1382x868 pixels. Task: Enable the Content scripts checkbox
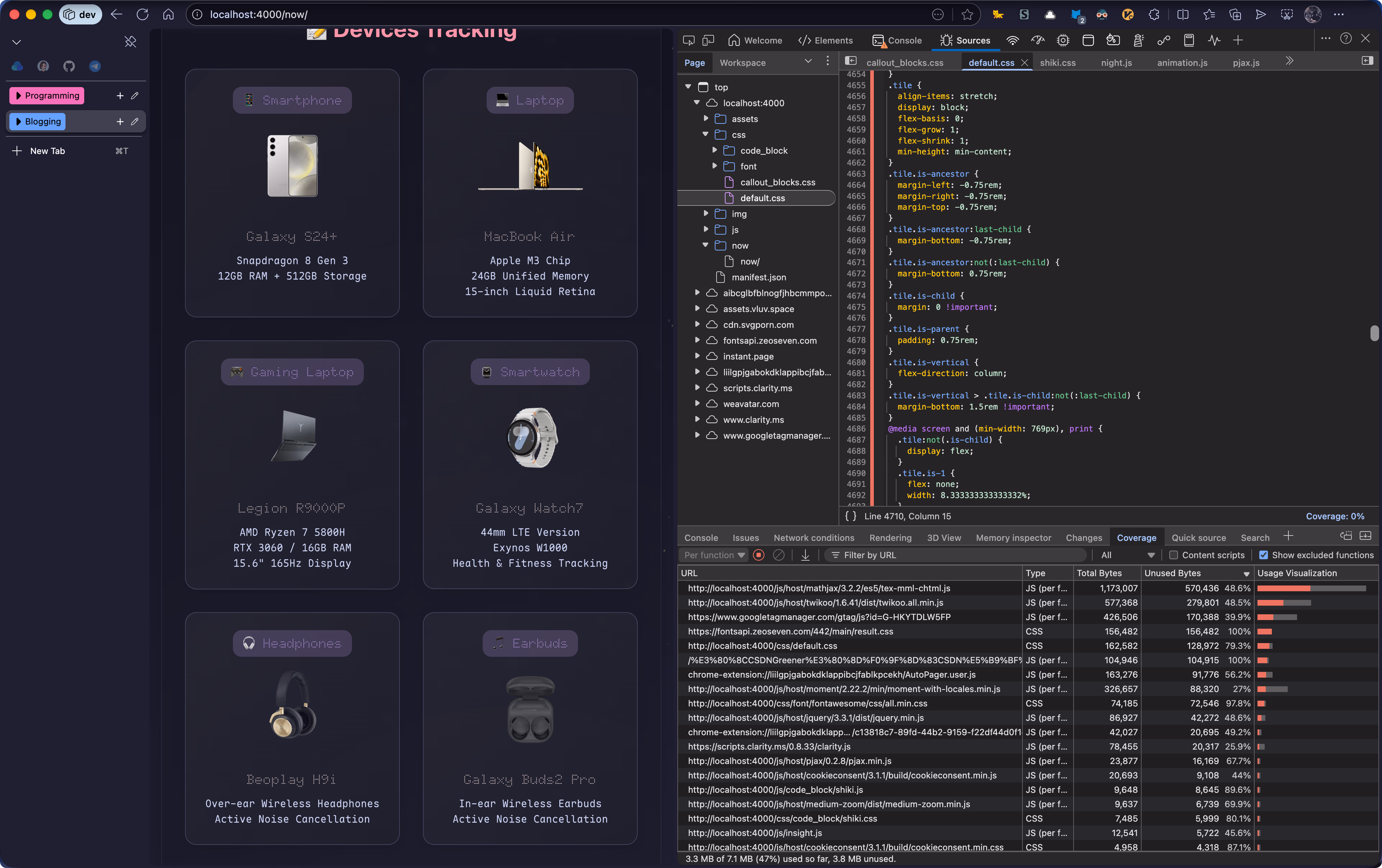pyautogui.click(x=1174, y=555)
